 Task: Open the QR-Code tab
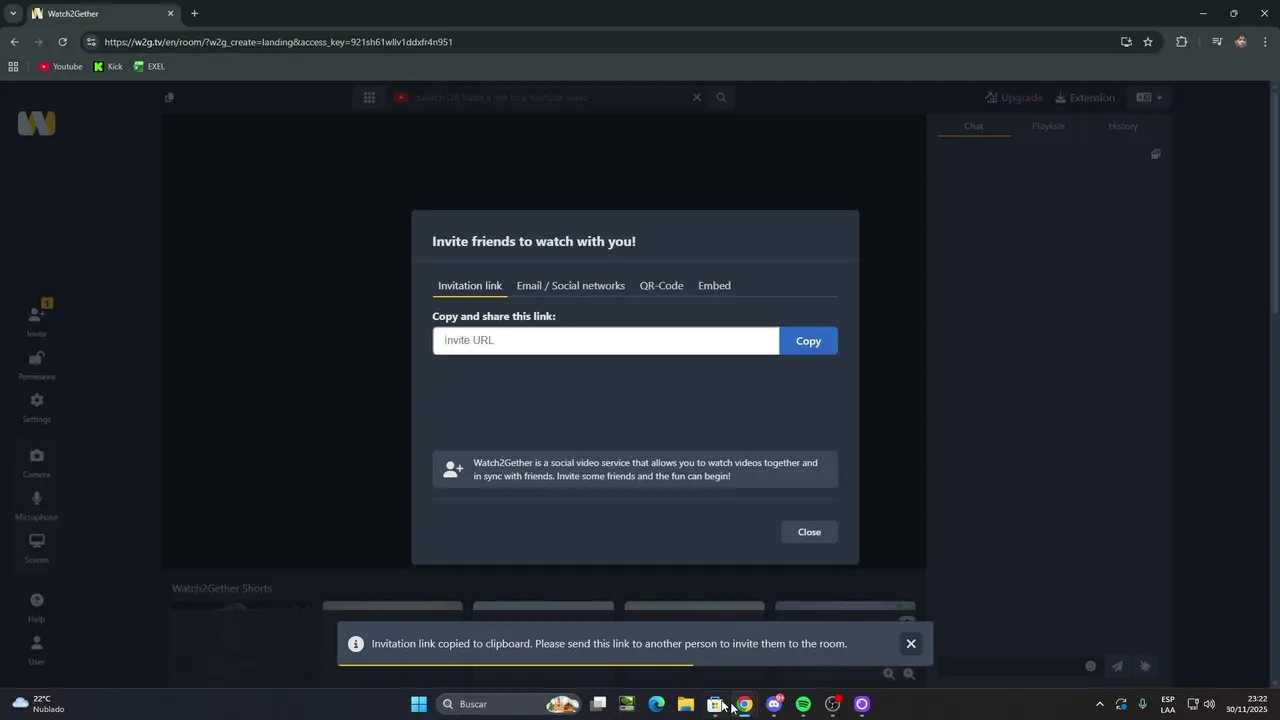pos(661,286)
